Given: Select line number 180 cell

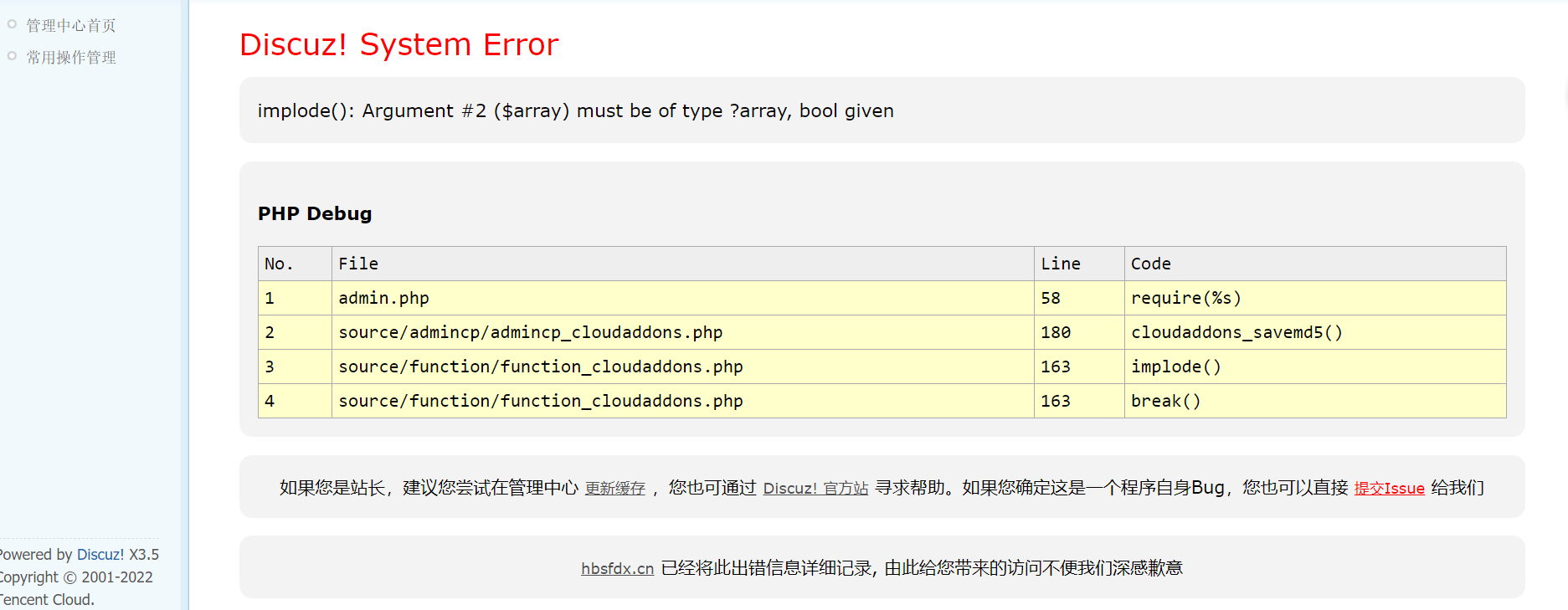Looking at the screenshot, I should (1079, 332).
